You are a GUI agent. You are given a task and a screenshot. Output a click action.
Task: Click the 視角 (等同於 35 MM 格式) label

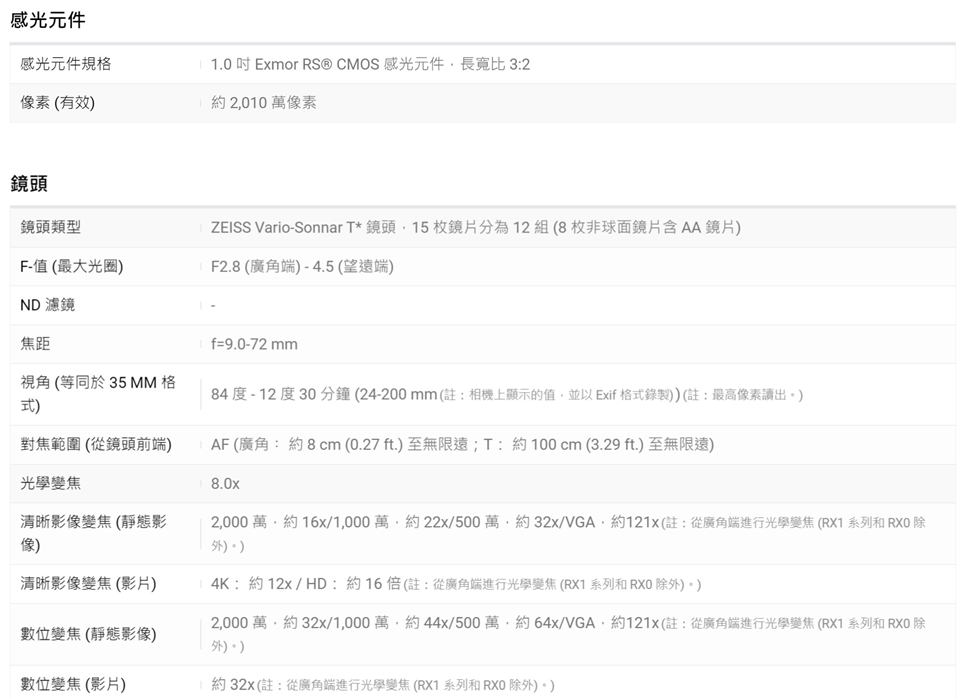click(x=98, y=394)
